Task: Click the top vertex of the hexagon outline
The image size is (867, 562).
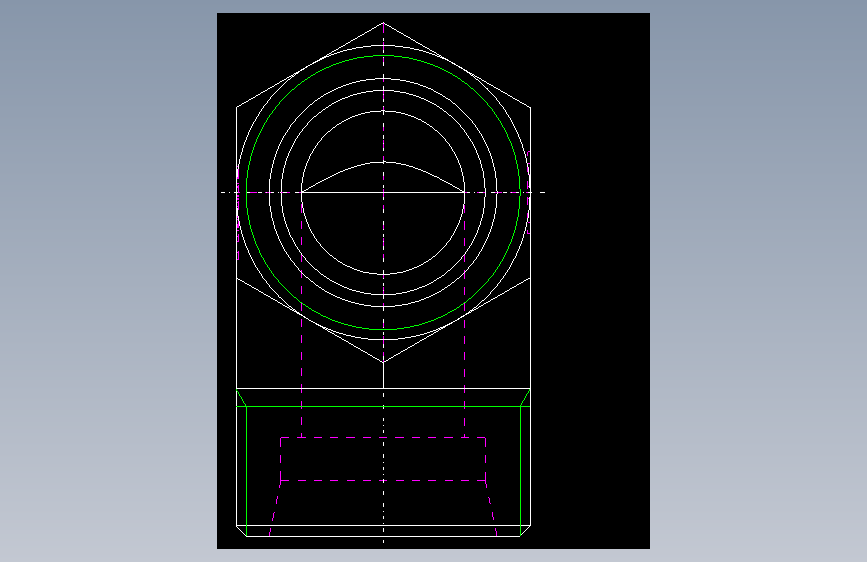Action: pyautogui.click(x=383, y=23)
